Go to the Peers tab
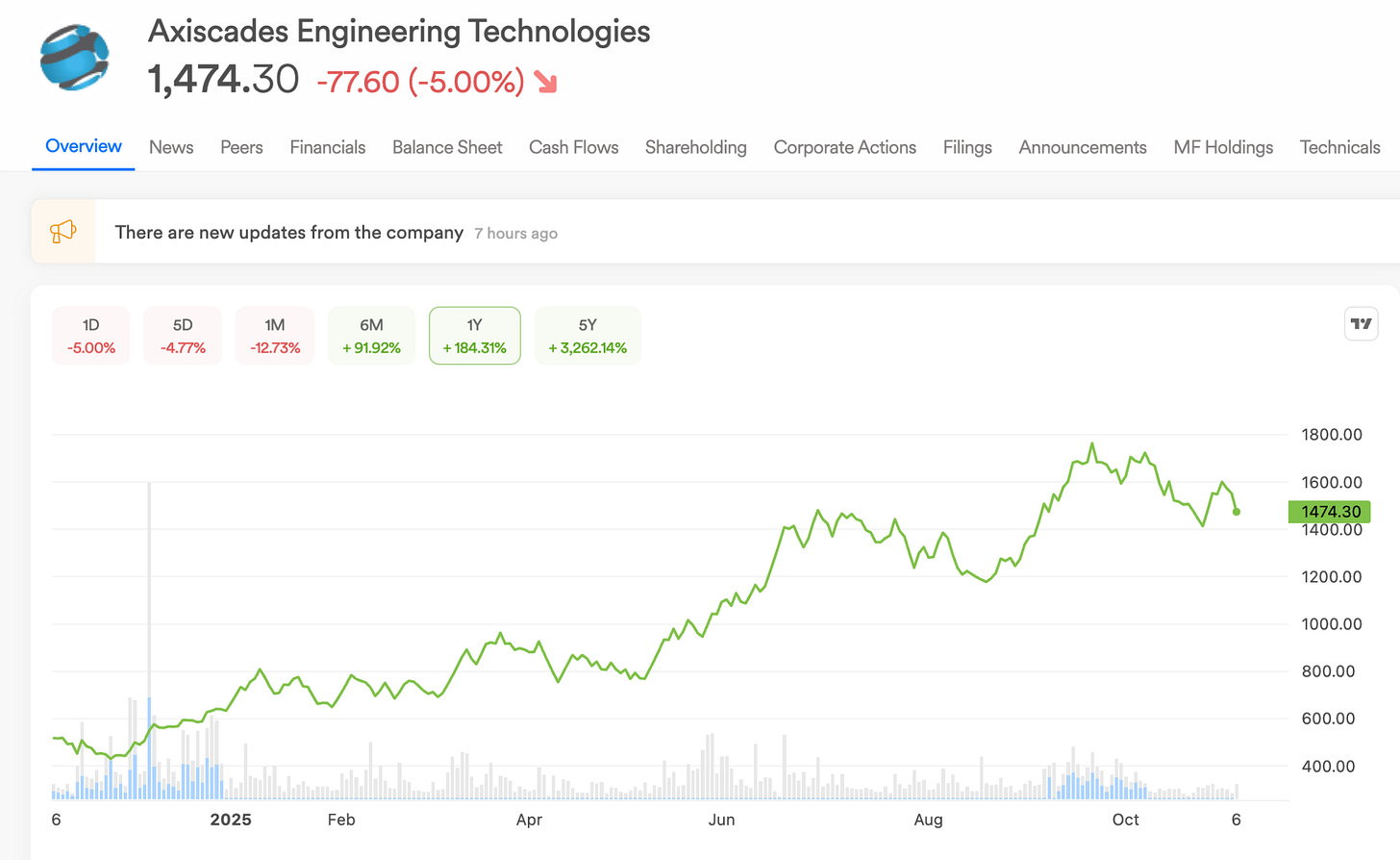The height and width of the screenshot is (860, 1400). pos(241,147)
